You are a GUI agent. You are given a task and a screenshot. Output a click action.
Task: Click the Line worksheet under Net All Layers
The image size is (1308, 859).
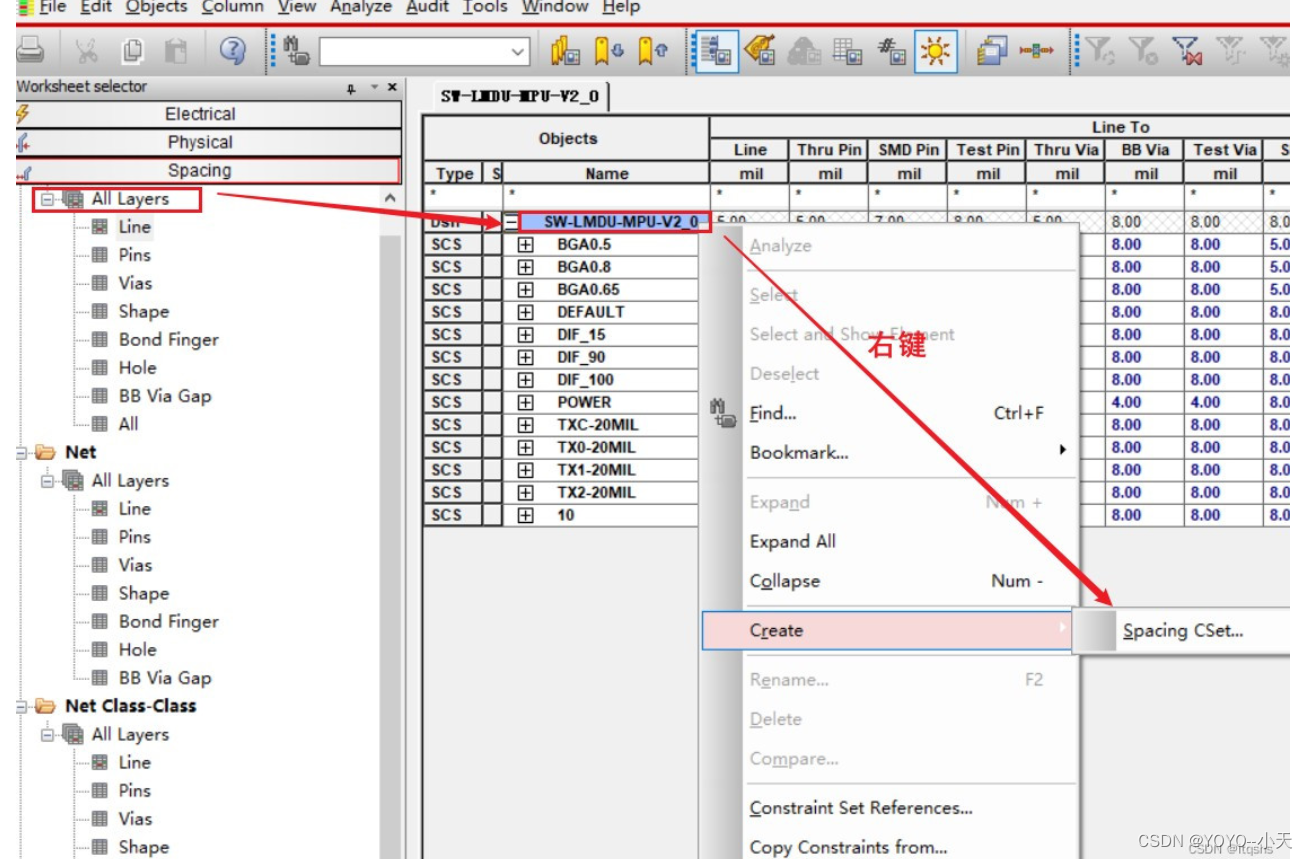(x=135, y=508)
